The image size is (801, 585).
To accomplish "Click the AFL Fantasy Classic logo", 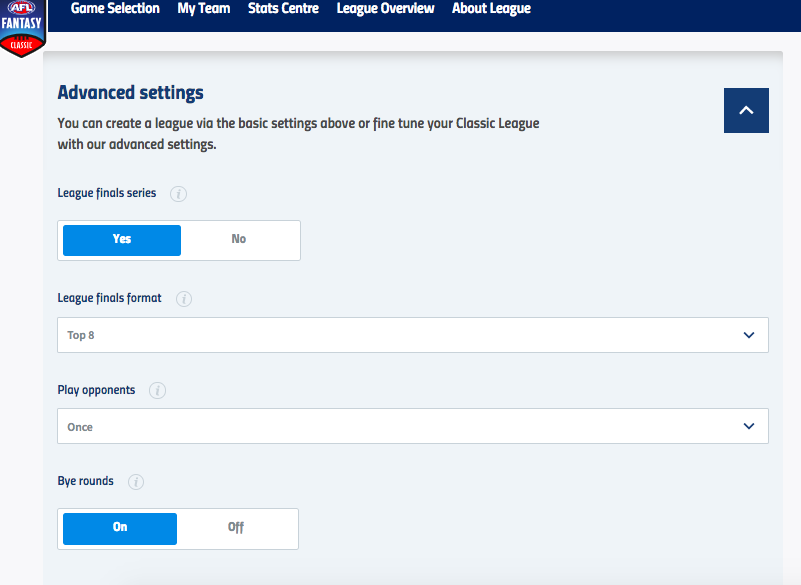I will coord(22,28).
